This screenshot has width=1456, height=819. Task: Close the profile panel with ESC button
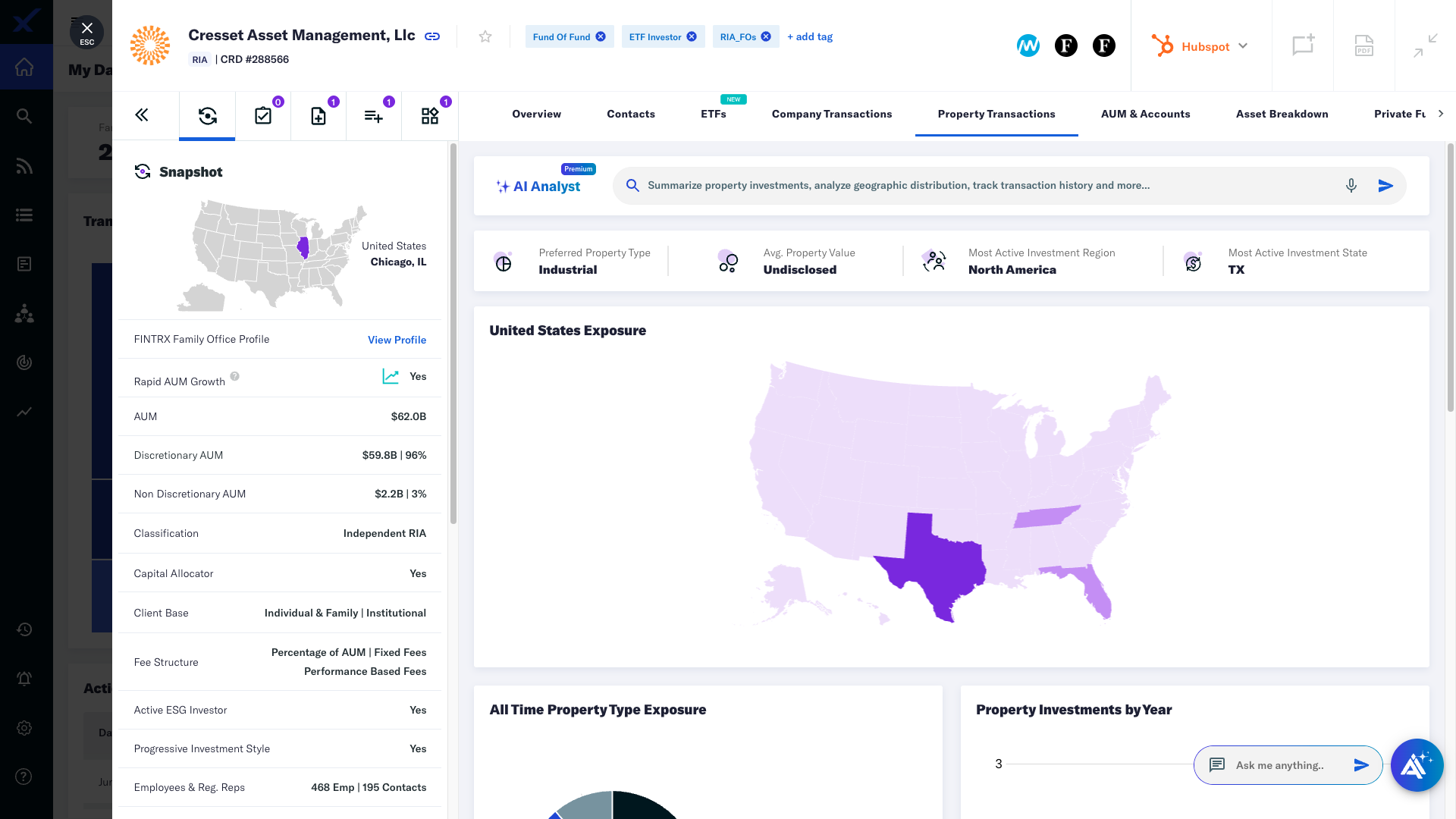click(87, 33)
